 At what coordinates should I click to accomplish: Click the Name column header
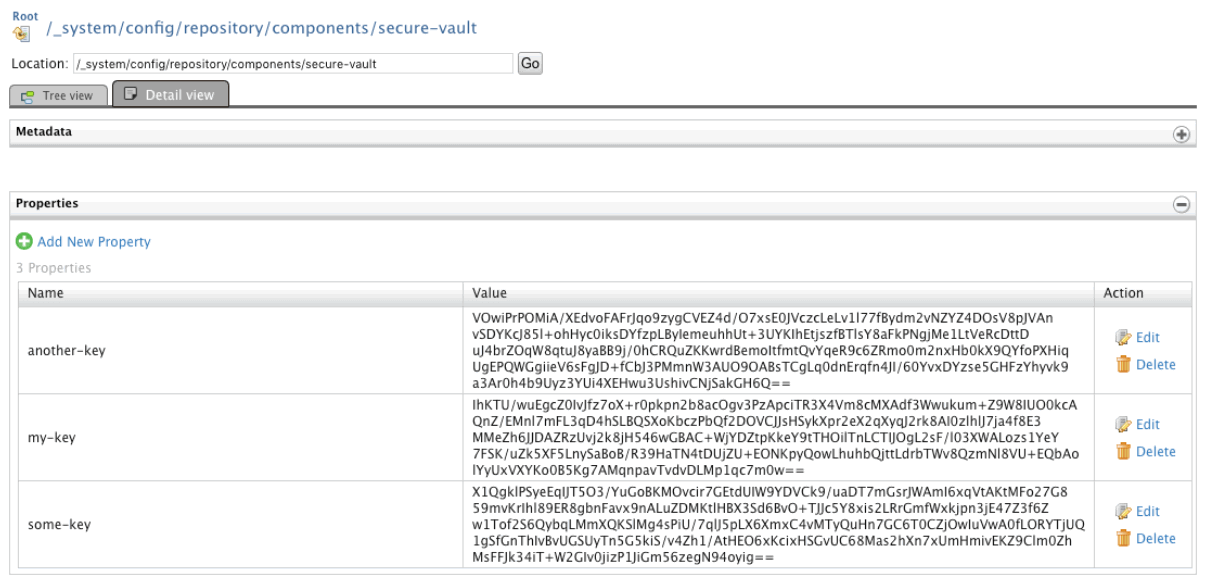click(45, 293)
